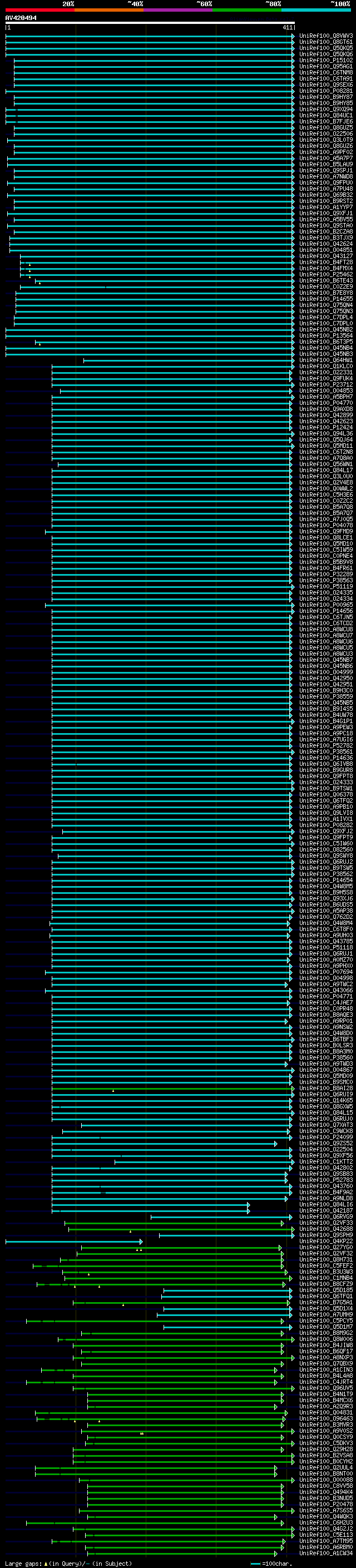Screen dimensions: 356x1568
Task: Select the UniRef100_Q06378 entry
Action: tap(325, 794)
